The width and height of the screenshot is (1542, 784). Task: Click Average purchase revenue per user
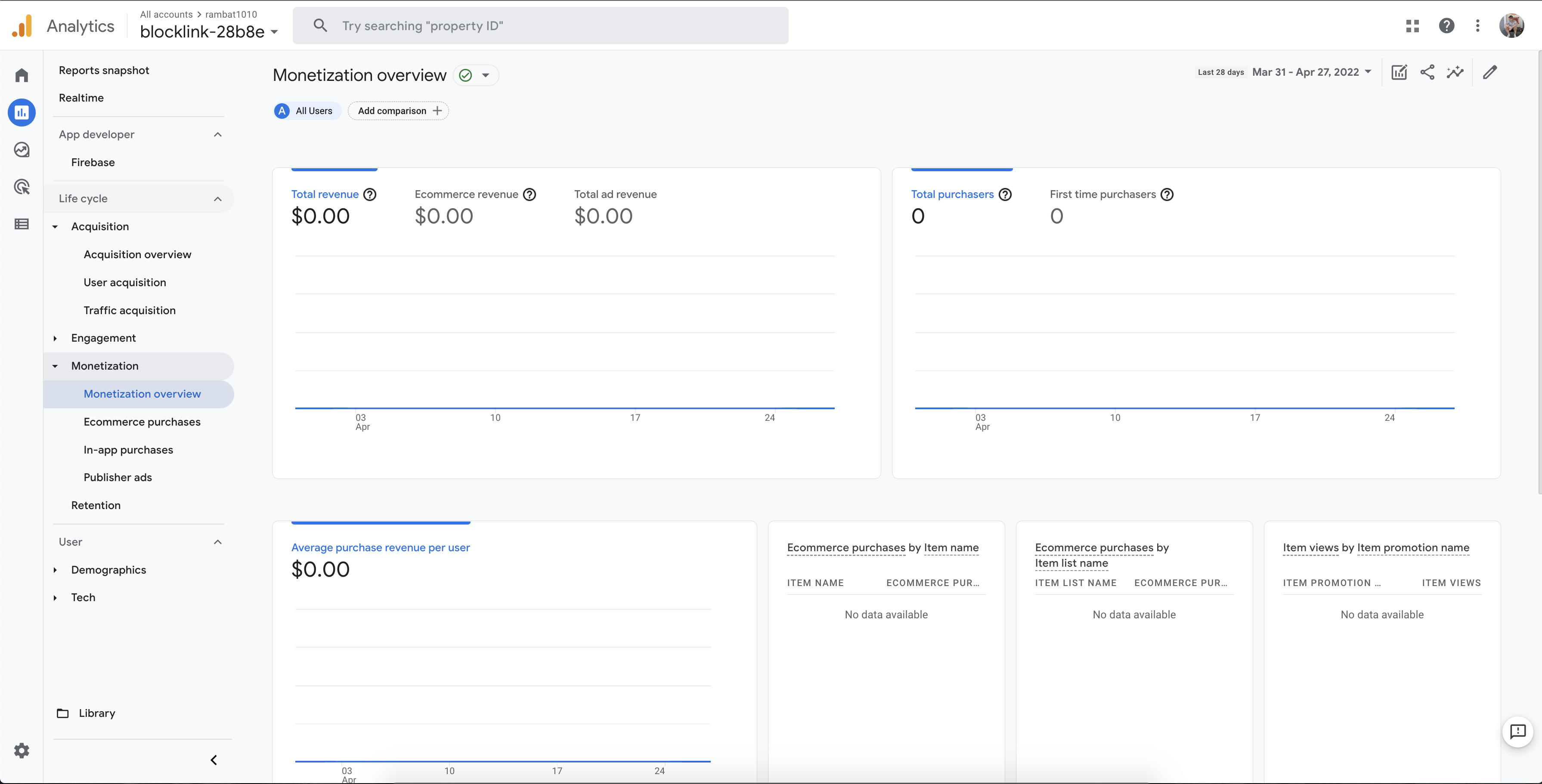(x=380, y=548)
